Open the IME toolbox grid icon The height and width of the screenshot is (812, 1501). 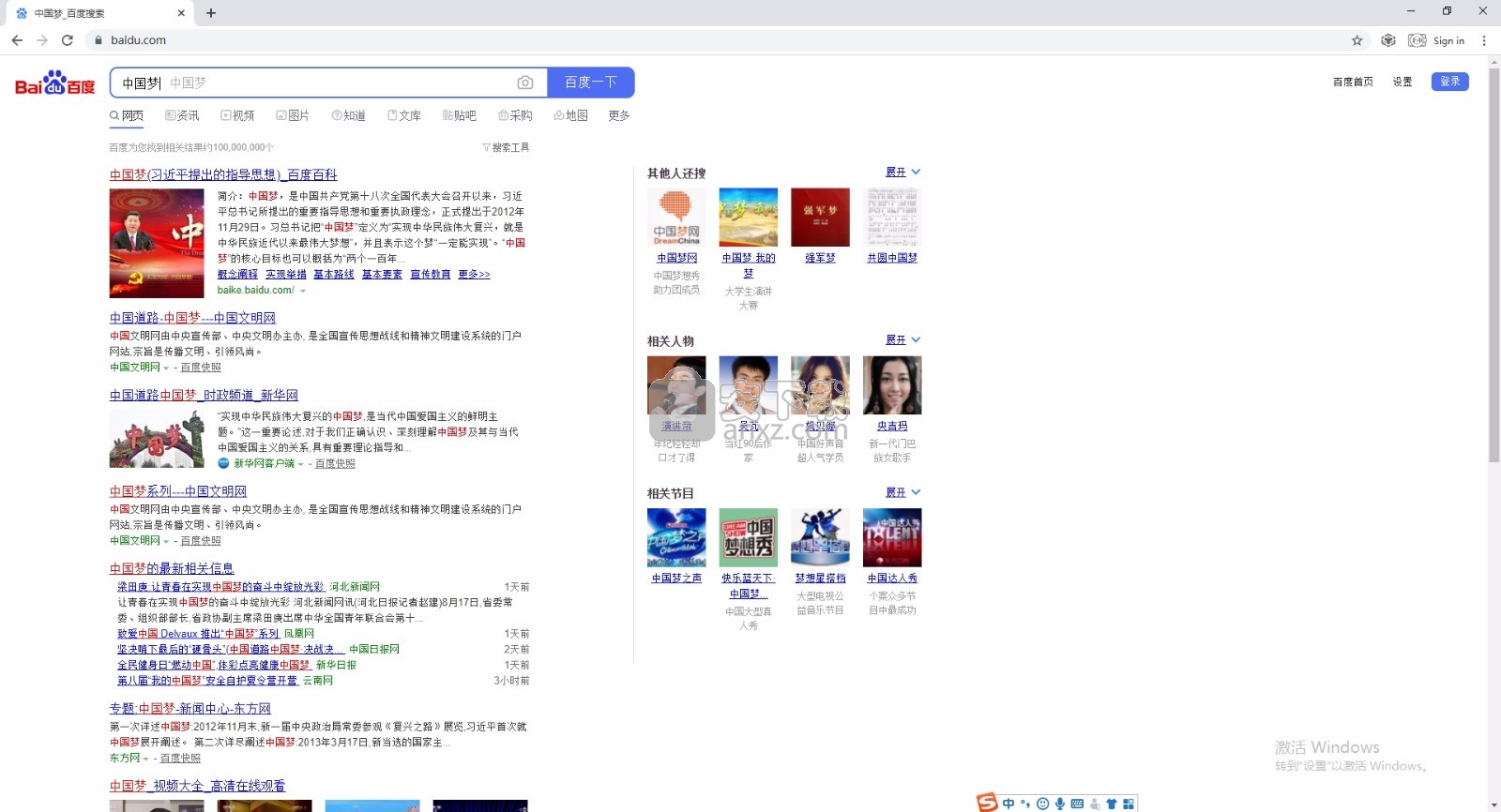tap(1129, 804)
